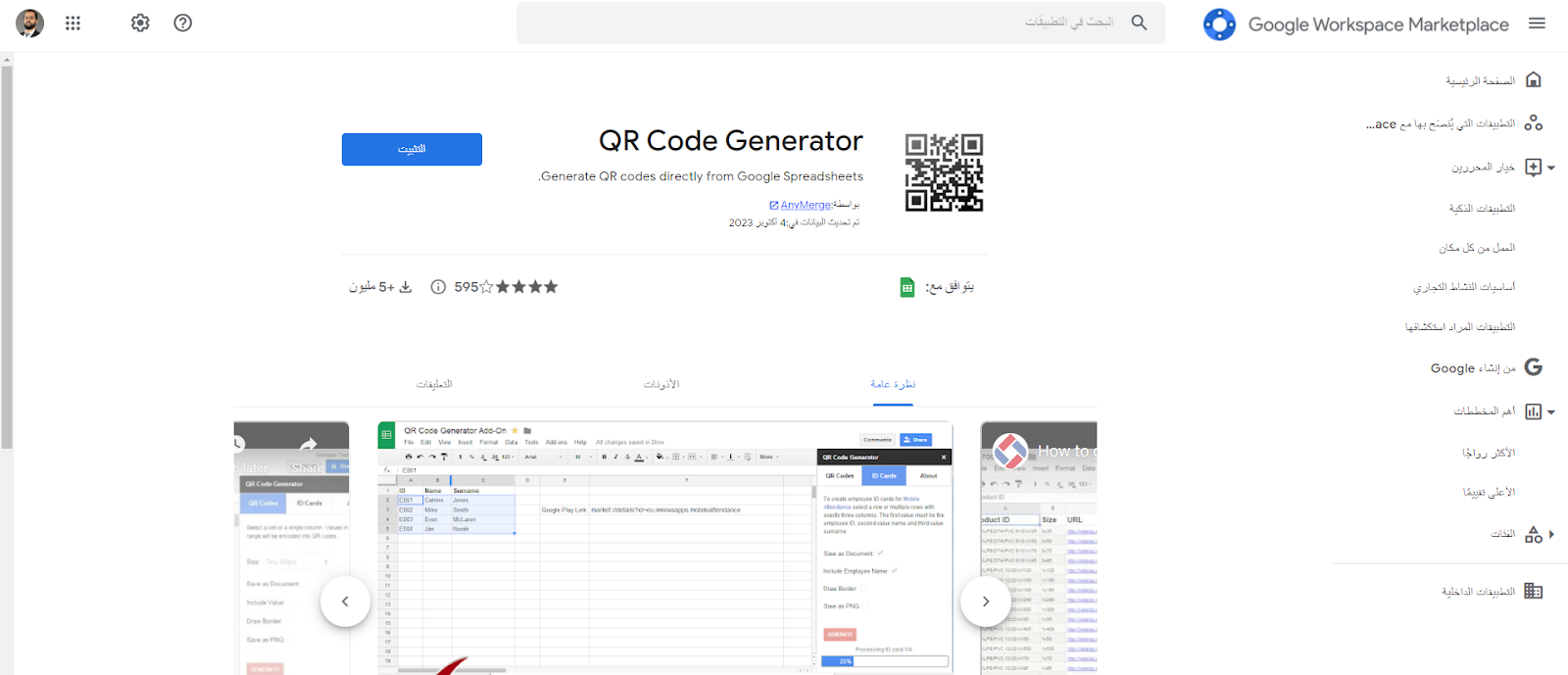This screenshot has height=675, width=1568.
Task: Open التطبيقات الذكية in the sidebar
Action: click(1482, 208)
